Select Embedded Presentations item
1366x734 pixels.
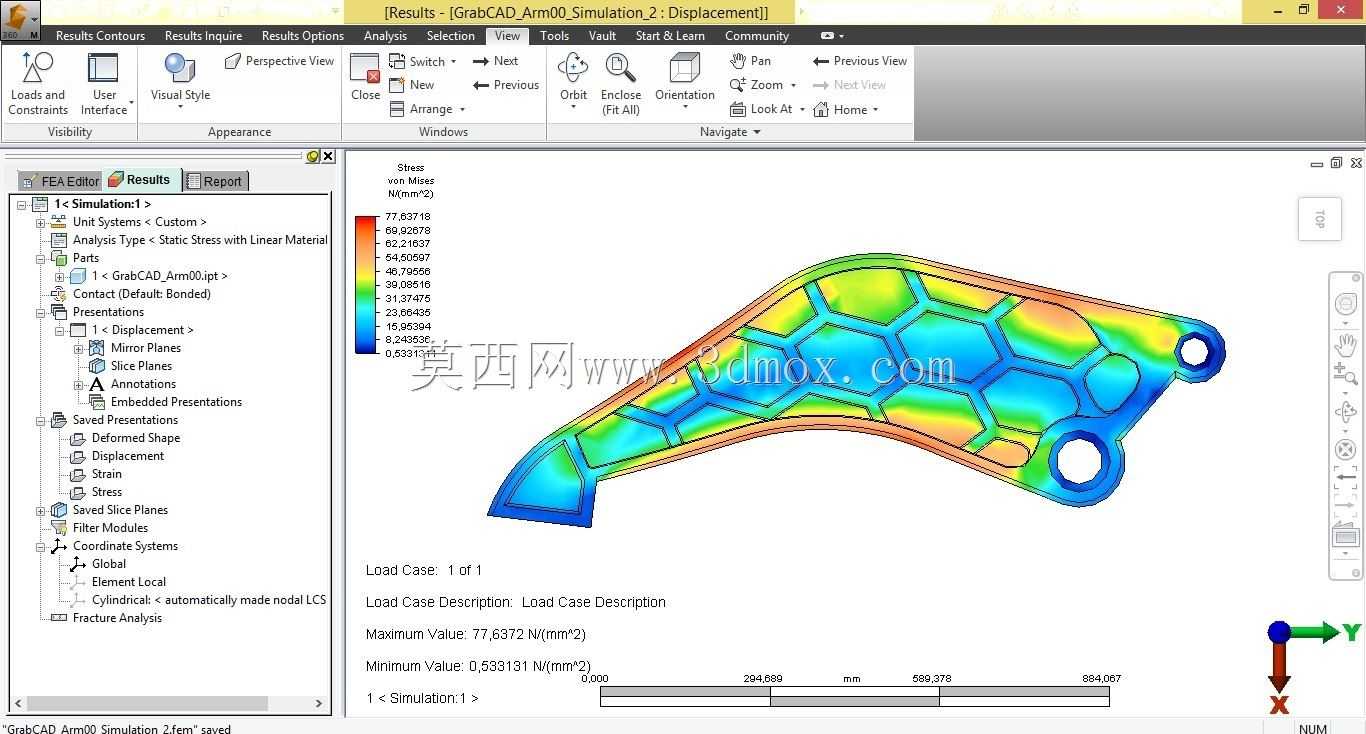coord(165,402)
